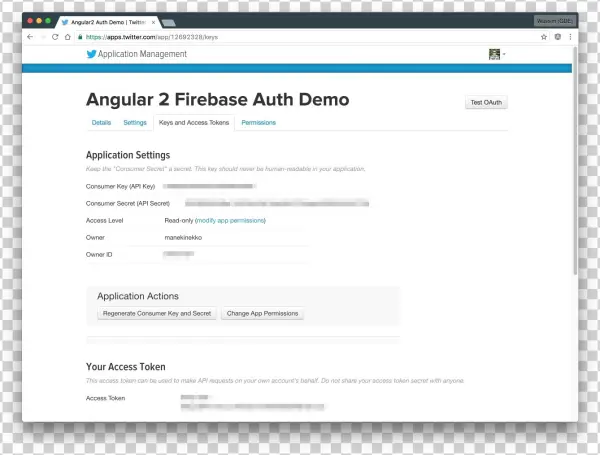Click Application Management header link
Viewport: 600px width, 455px height.
[142, 54]
